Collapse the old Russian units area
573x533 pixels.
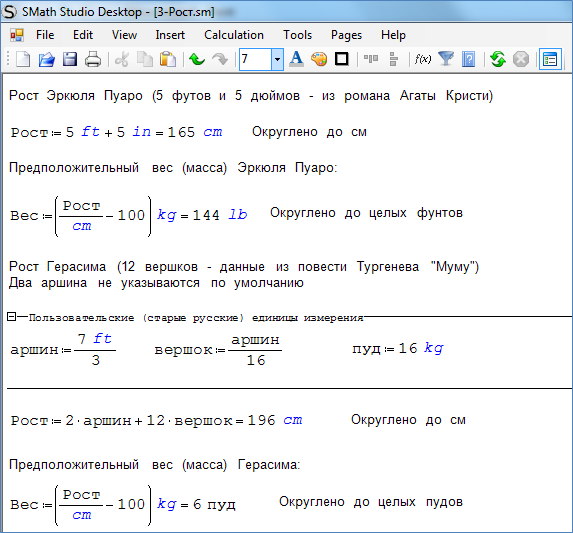pyautogui.click(x=11, y=317)
